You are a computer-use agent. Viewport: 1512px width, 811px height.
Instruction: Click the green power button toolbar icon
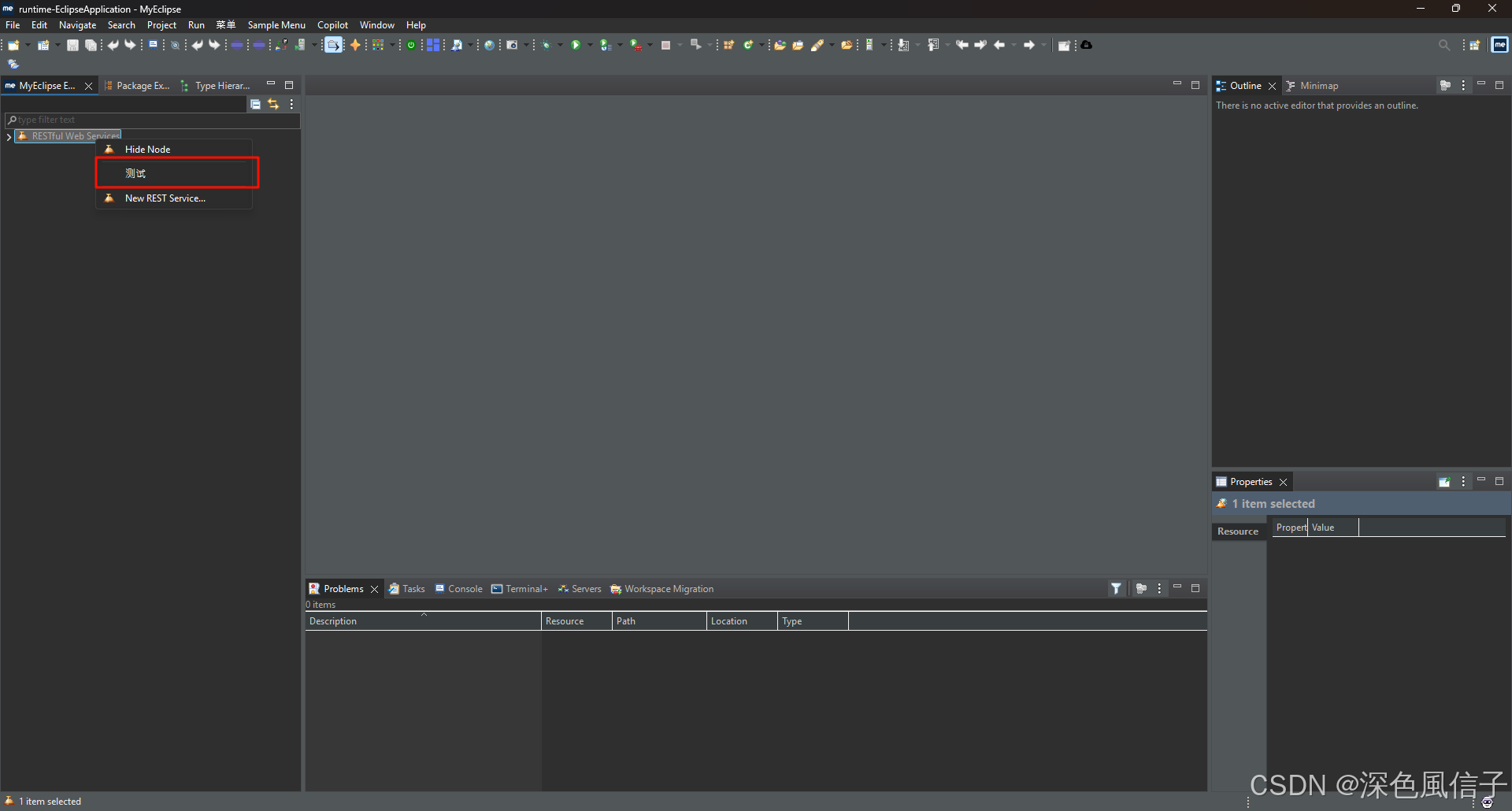[411, 45]
